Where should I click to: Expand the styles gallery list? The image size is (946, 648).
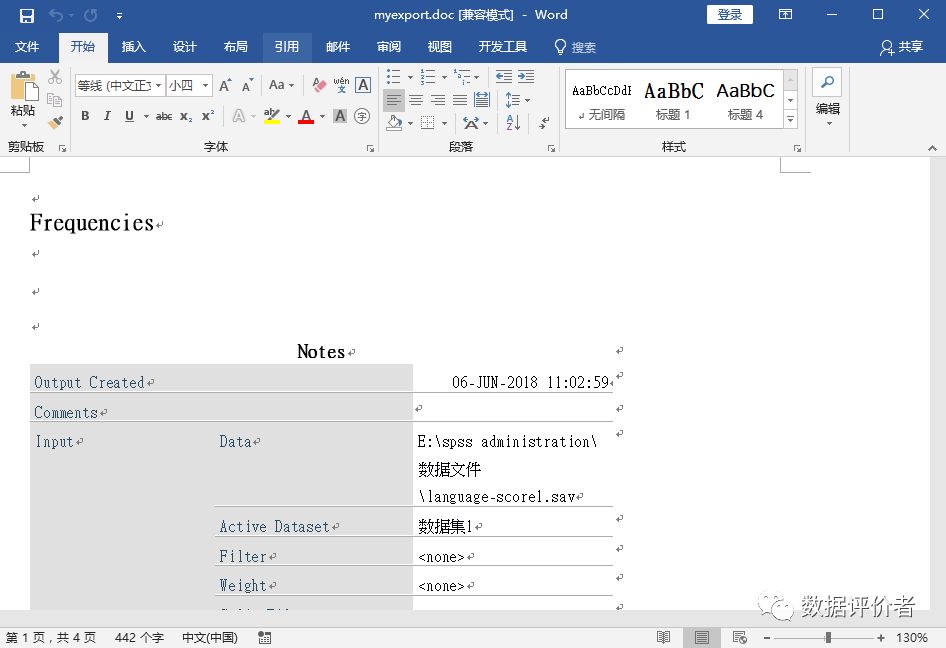(790, 120)
